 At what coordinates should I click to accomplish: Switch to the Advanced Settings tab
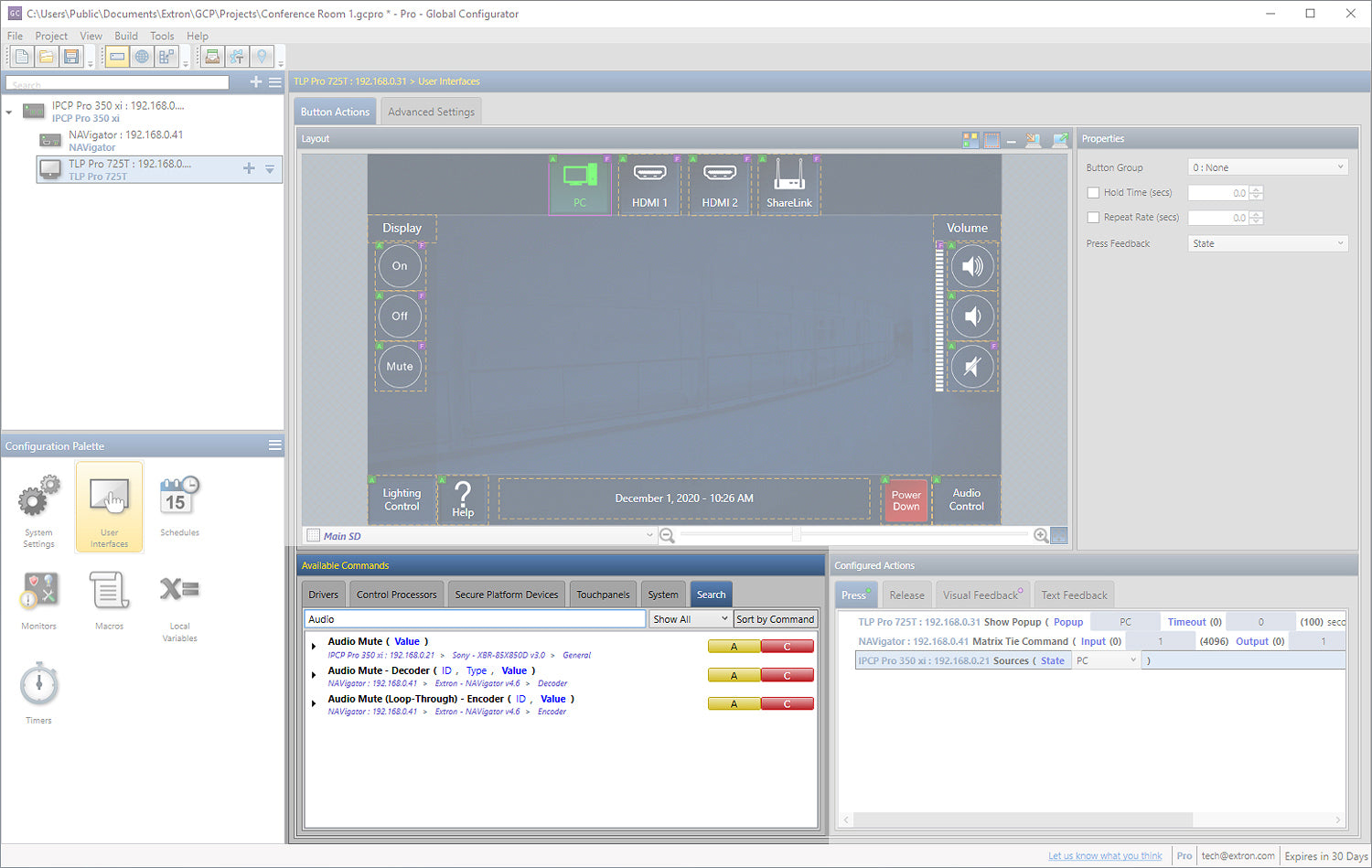tap(431, 112)
